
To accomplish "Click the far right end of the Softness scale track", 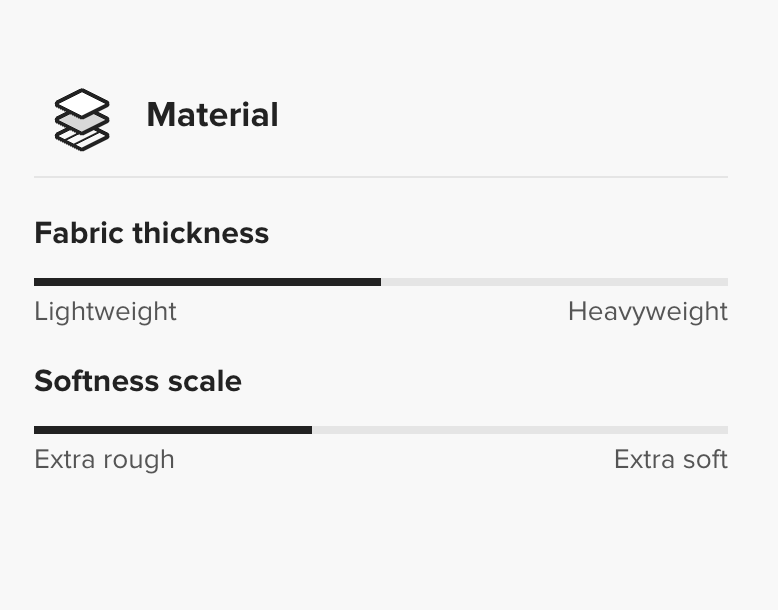I will tap(726, 430).
